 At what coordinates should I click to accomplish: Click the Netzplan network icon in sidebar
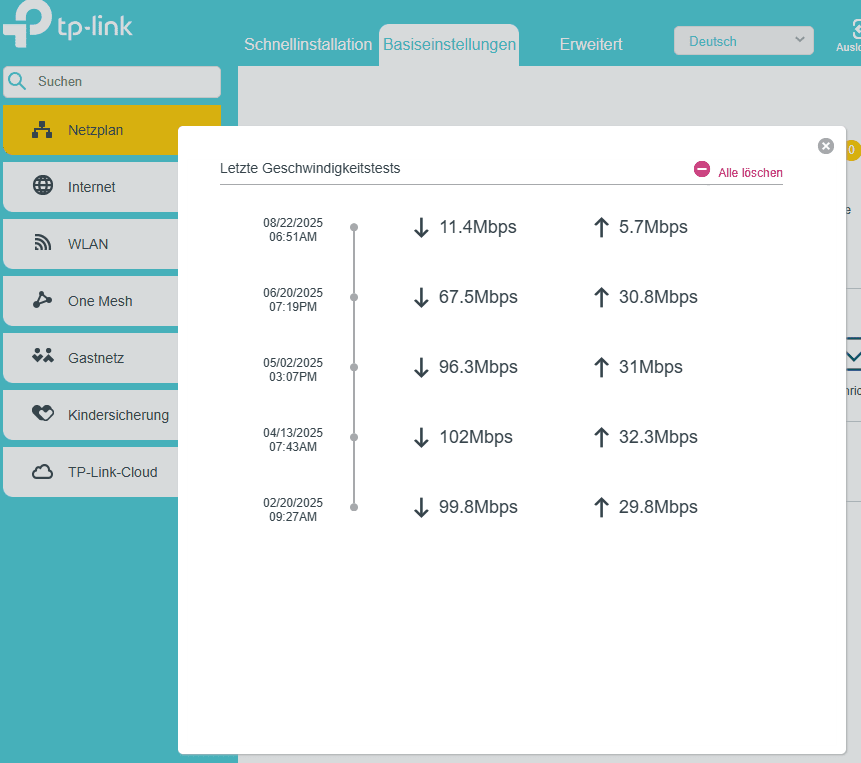(x=42, y=130)
